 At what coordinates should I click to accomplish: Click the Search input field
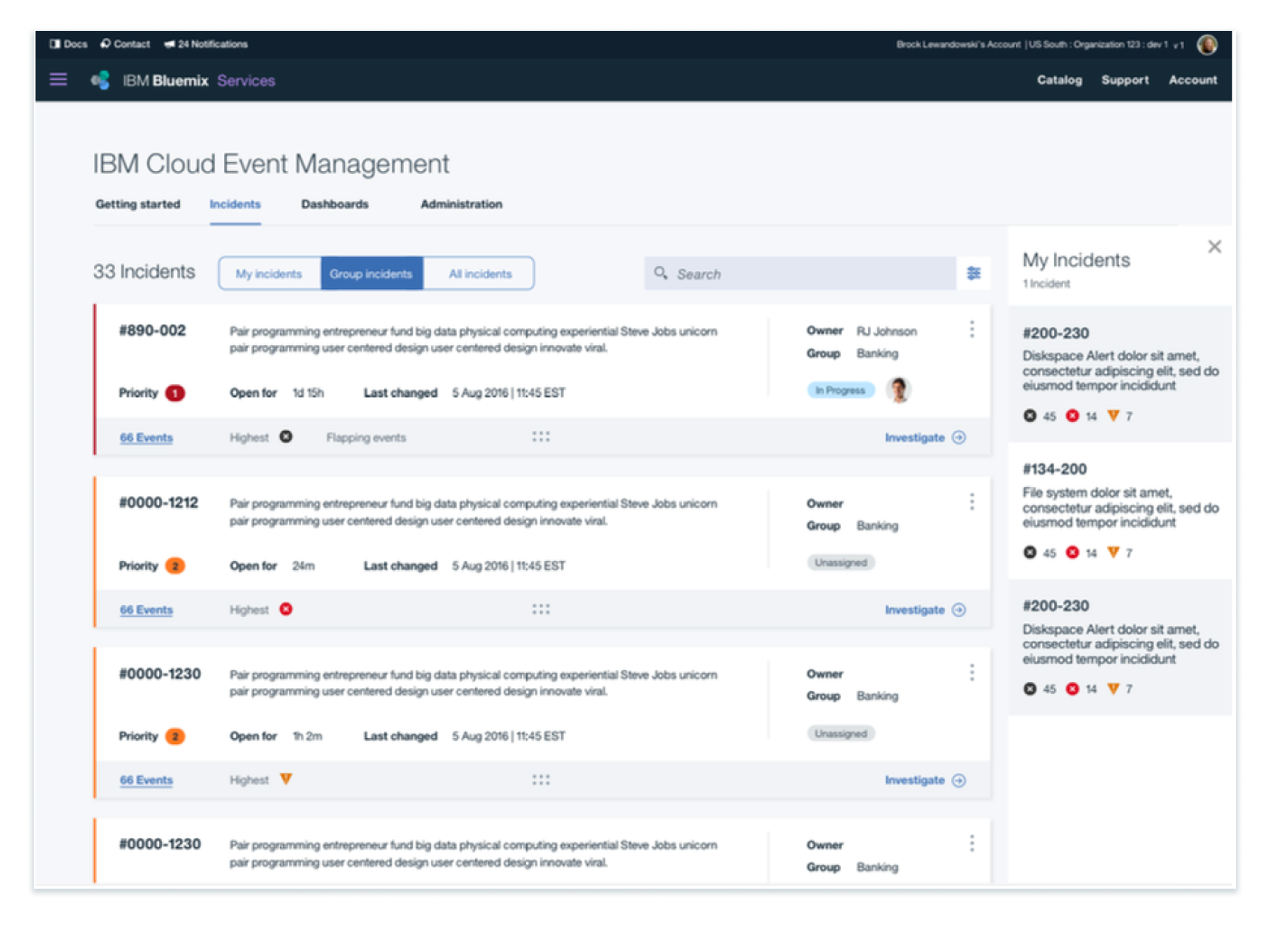pyautogui.click(x=800, y=273)
